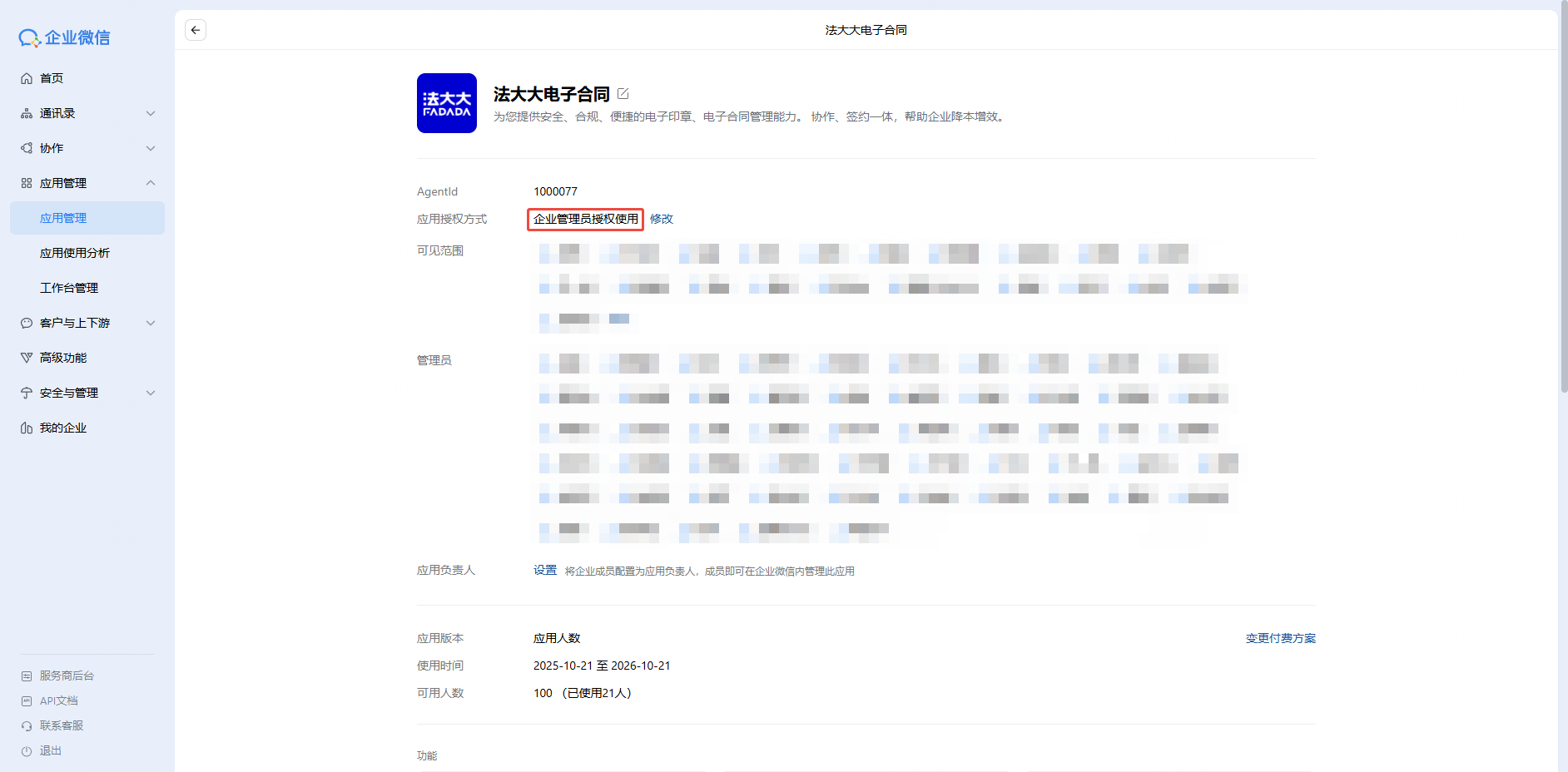The image size is (1568, 772).
Task: Click the 服务商后台 icon
Action: (27, 676)
